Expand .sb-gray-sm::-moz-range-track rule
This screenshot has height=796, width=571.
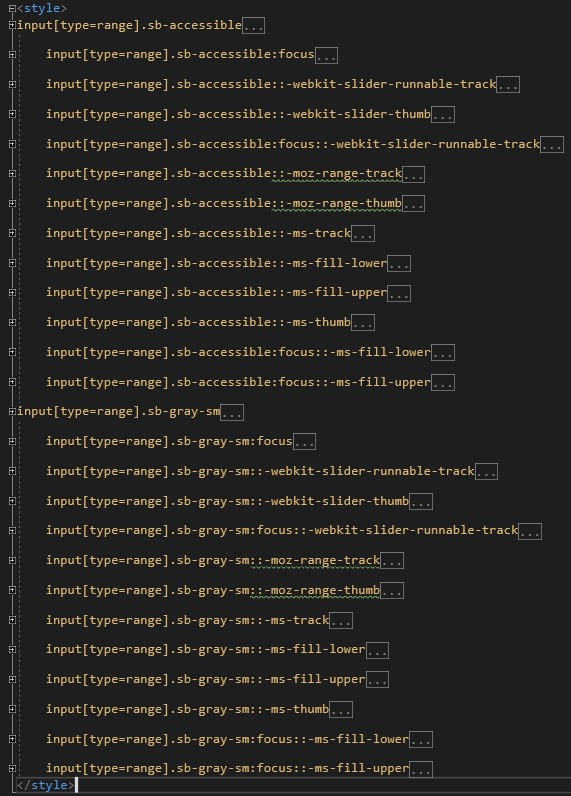(x=12, y=560)
